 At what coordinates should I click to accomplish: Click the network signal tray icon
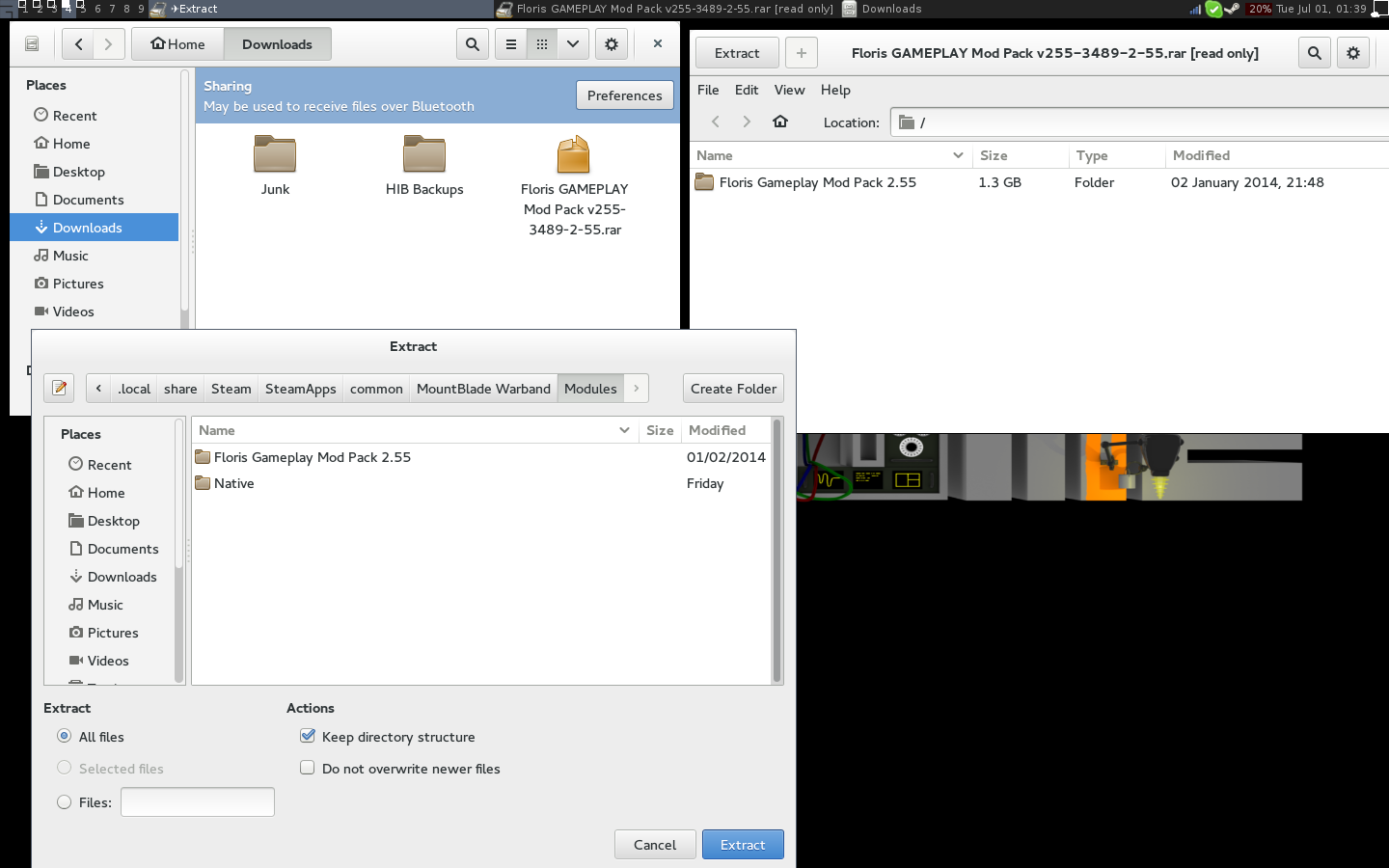click(x=1195, y=9)
